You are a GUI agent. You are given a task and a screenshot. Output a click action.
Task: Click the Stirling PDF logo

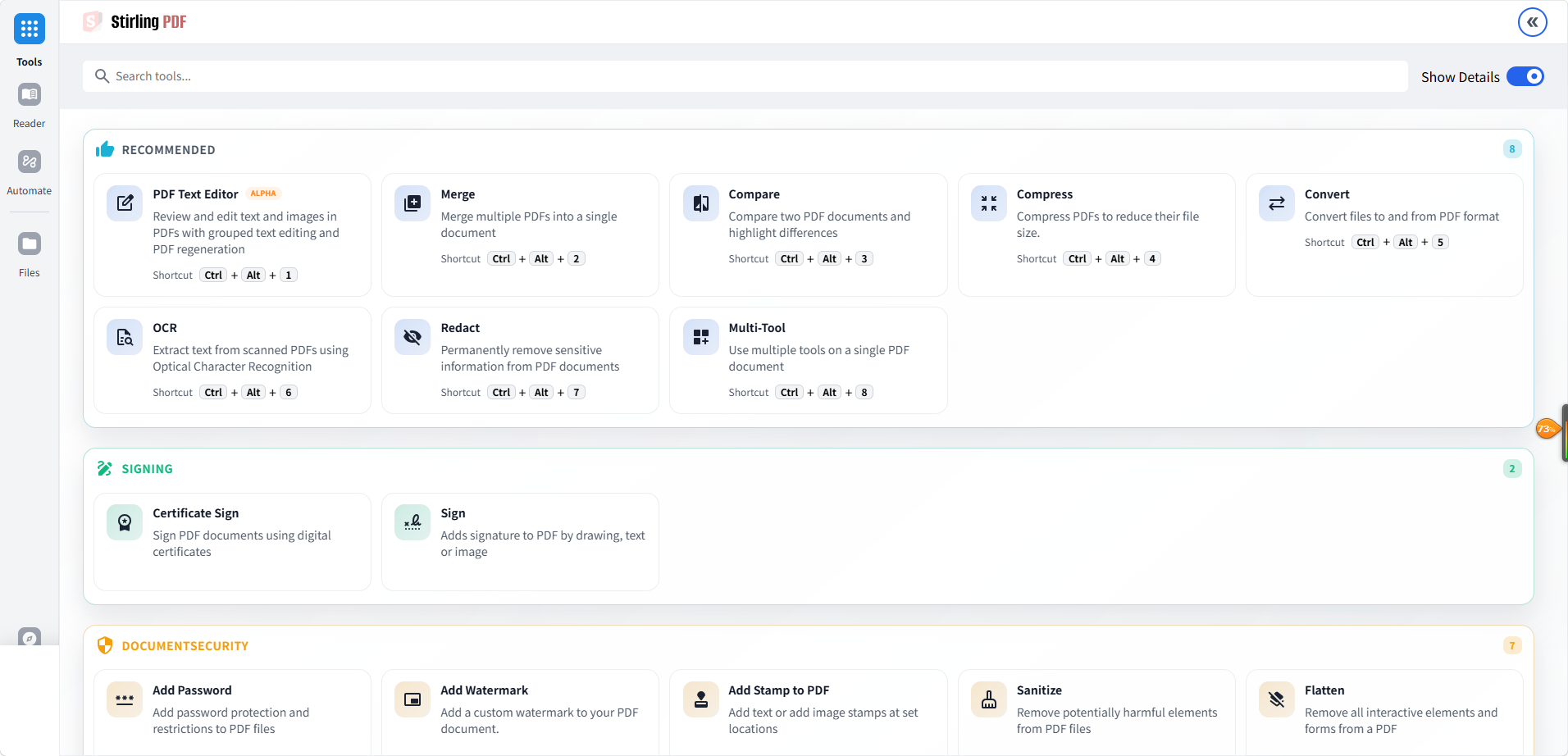pyautogui.click(x=135, y=22)
